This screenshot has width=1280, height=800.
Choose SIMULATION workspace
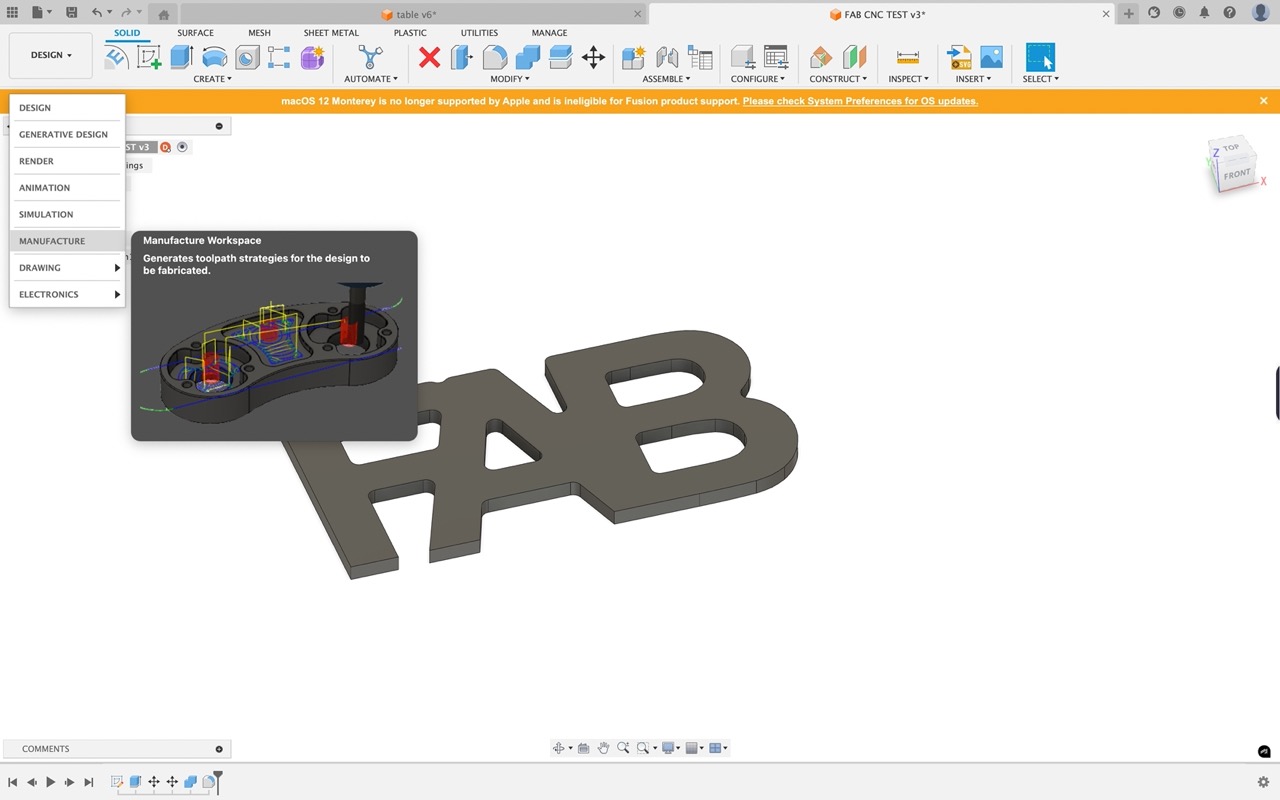pyautogui.click(x=67, y=214)
